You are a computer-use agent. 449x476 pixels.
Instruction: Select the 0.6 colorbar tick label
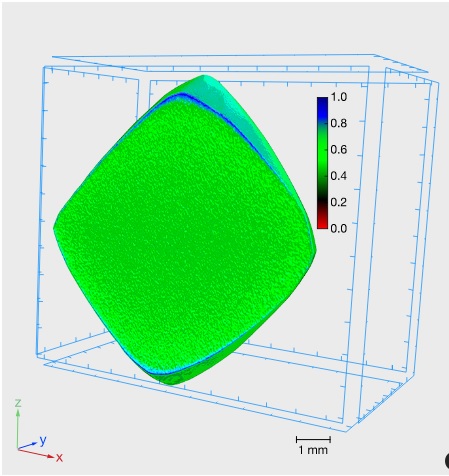pos(339,149)
